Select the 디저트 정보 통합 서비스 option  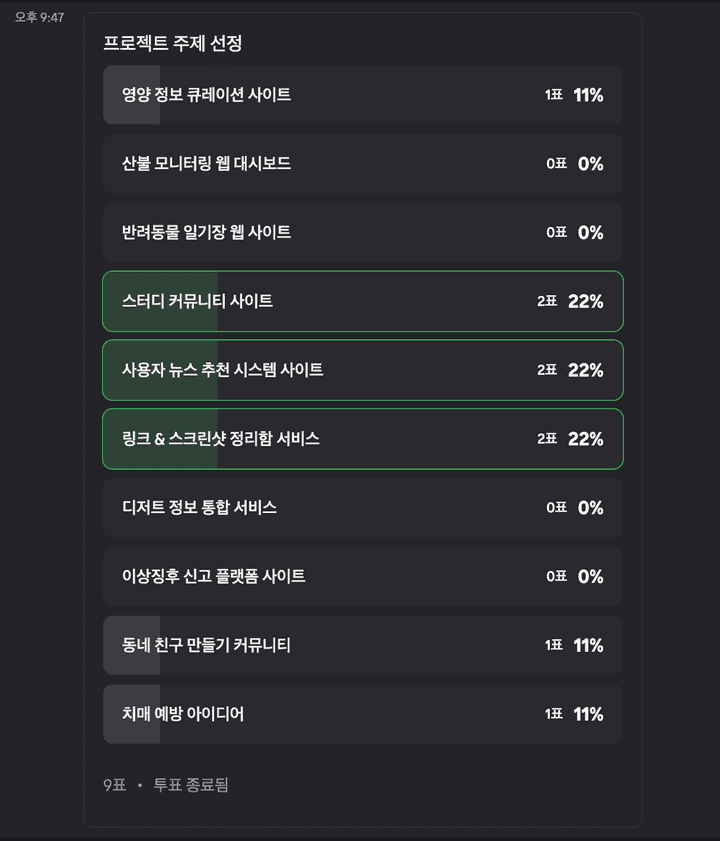pyautogui.click(x=363, y=507)
